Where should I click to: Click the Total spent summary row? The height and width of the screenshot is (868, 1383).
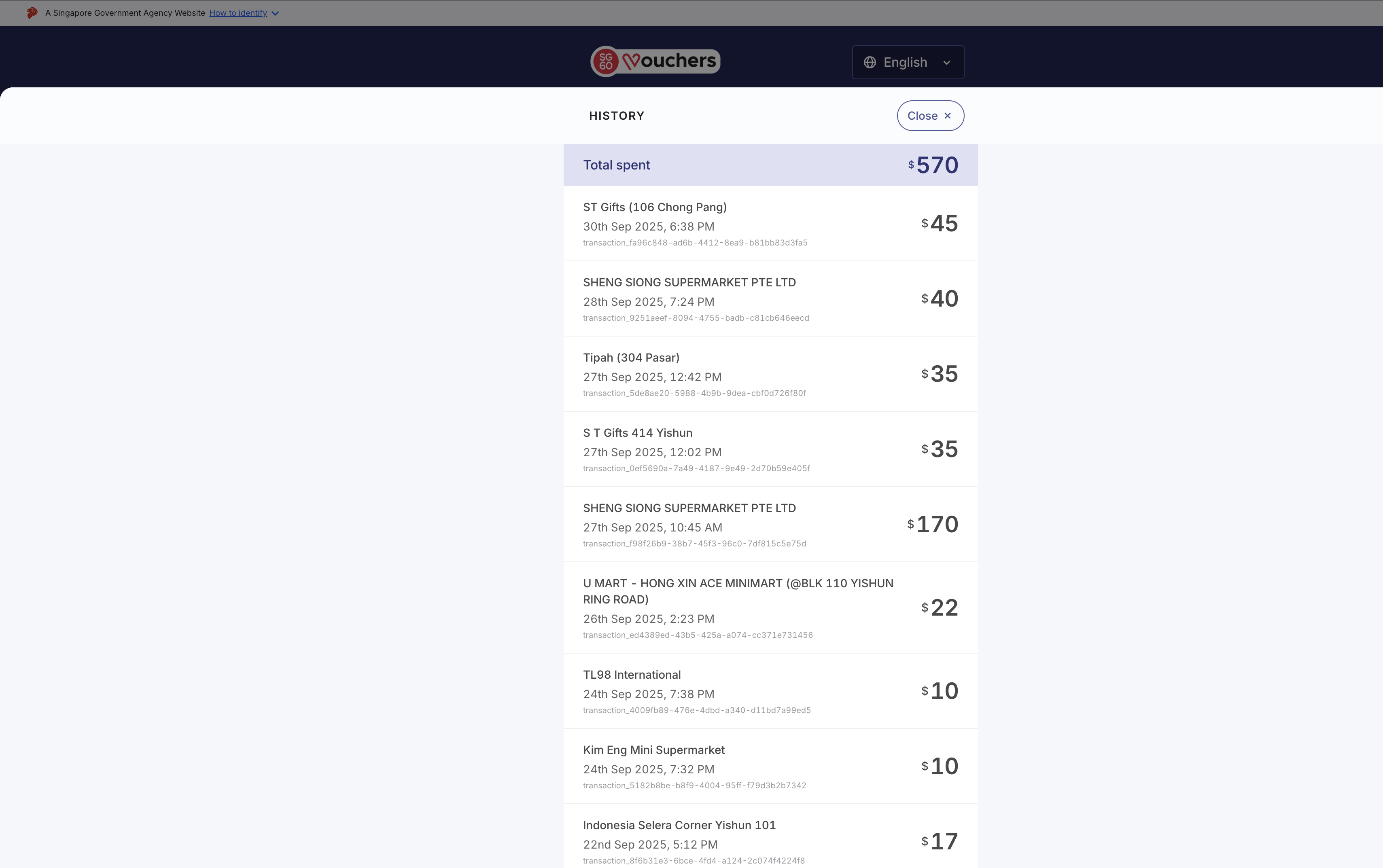point(770,165)
